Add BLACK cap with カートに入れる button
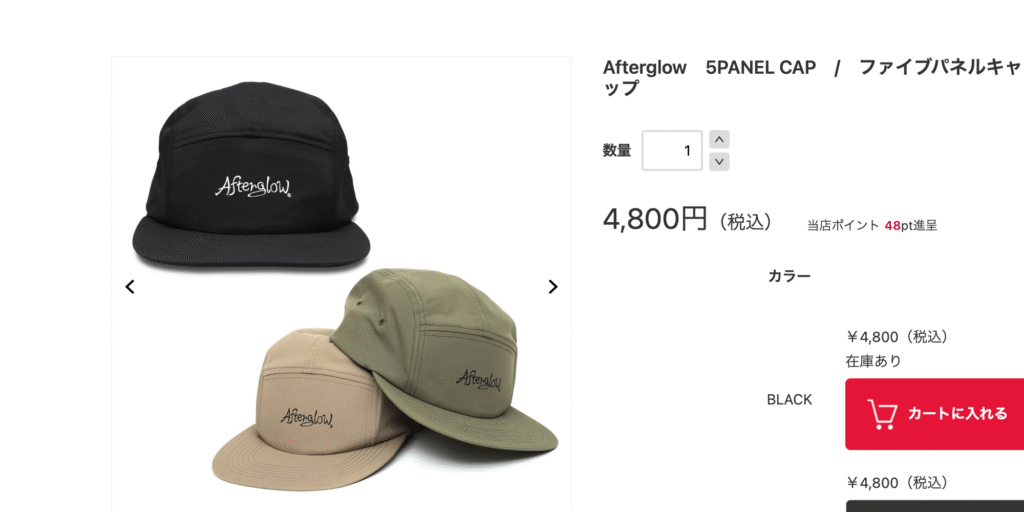 tap(935, 414)
